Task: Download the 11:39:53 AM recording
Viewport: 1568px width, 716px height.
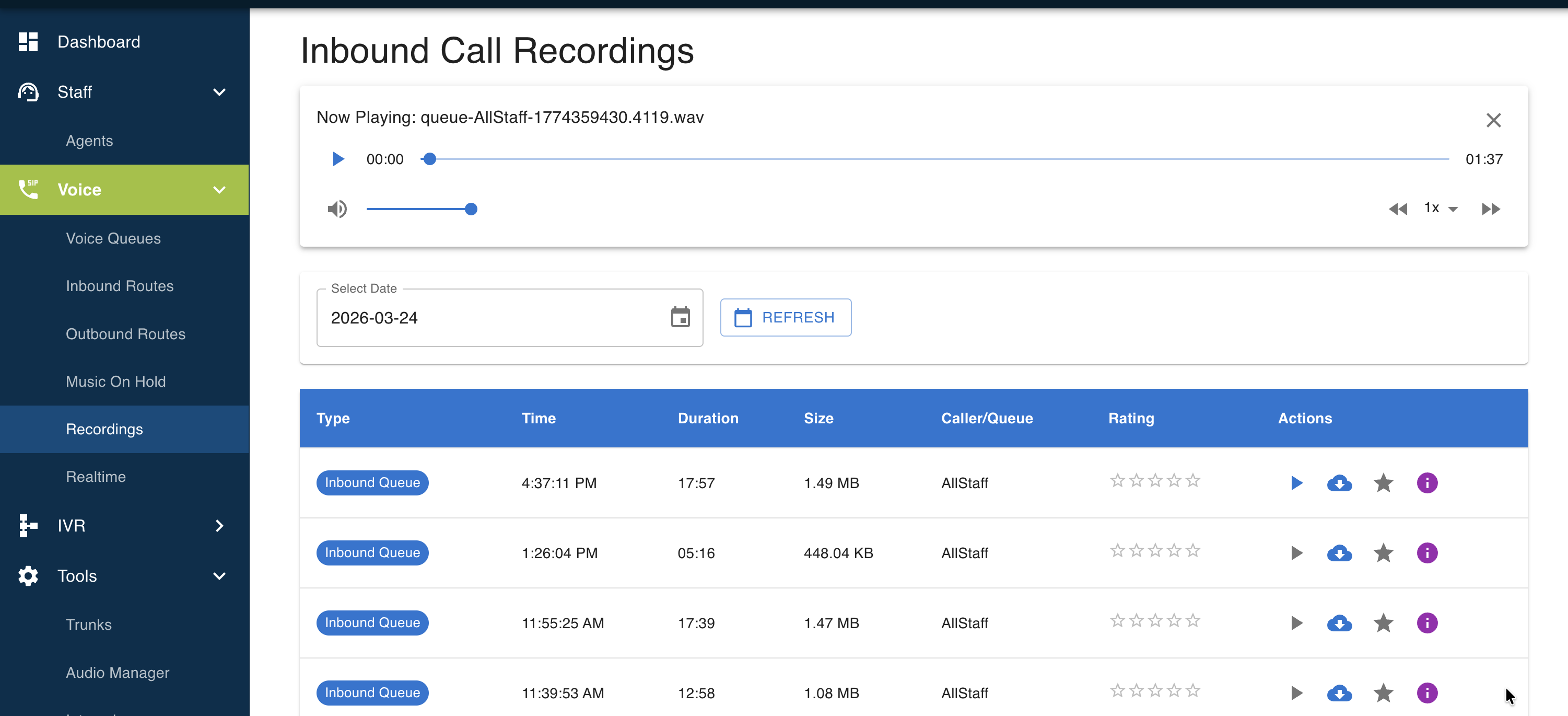Action: (x=1339, y=694)
